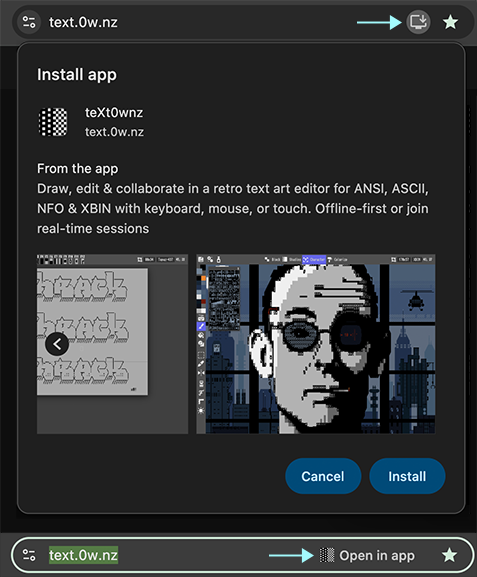Open the ANSI portrait screenshot thumbnail
Viewport: 477px width, 577px height.
315,344
